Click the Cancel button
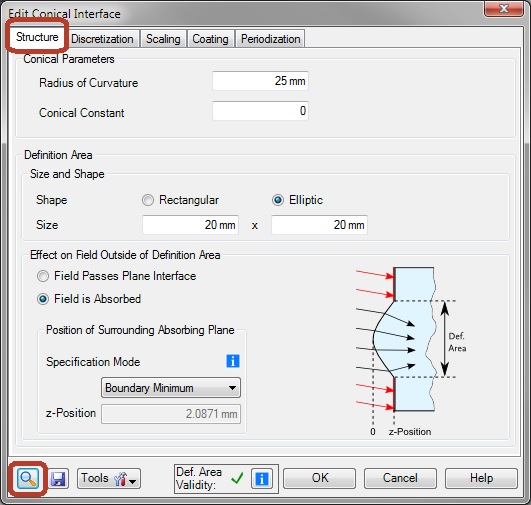Image resolution: width=531 pixels, height=505 pixels. pos(400,478)
